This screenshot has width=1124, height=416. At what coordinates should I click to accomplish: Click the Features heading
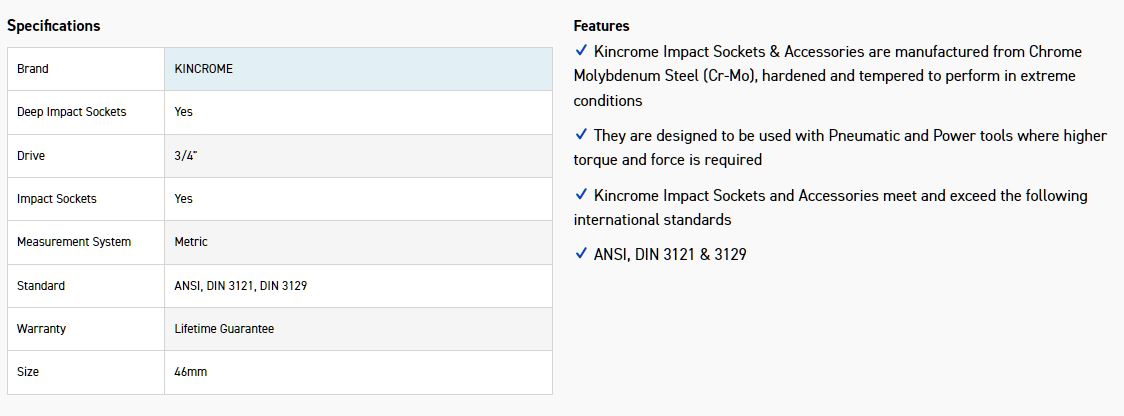pyautogui.click(x=601, y=26)
